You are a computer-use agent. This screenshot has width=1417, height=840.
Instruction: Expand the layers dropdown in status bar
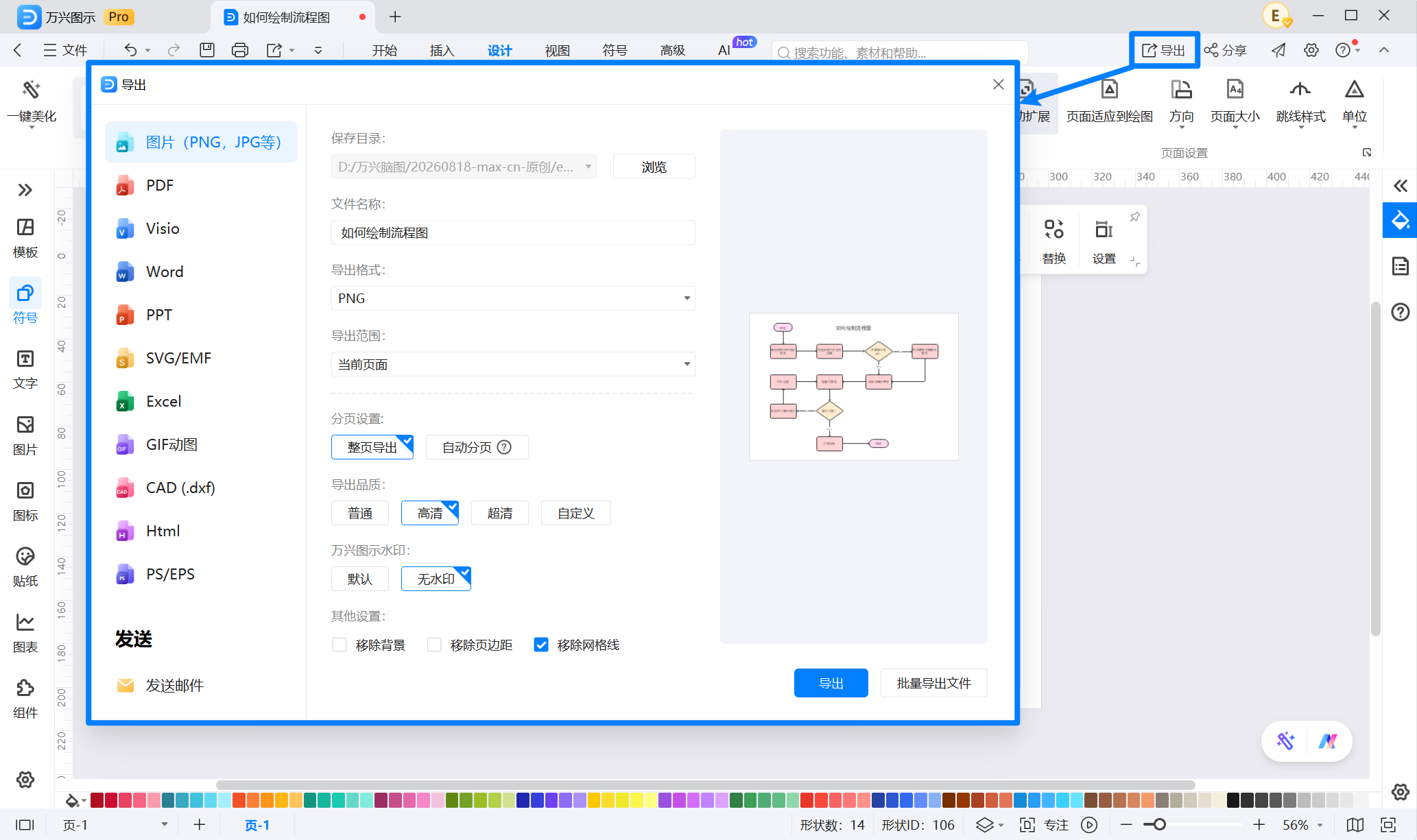click(x=1001, y=825)
